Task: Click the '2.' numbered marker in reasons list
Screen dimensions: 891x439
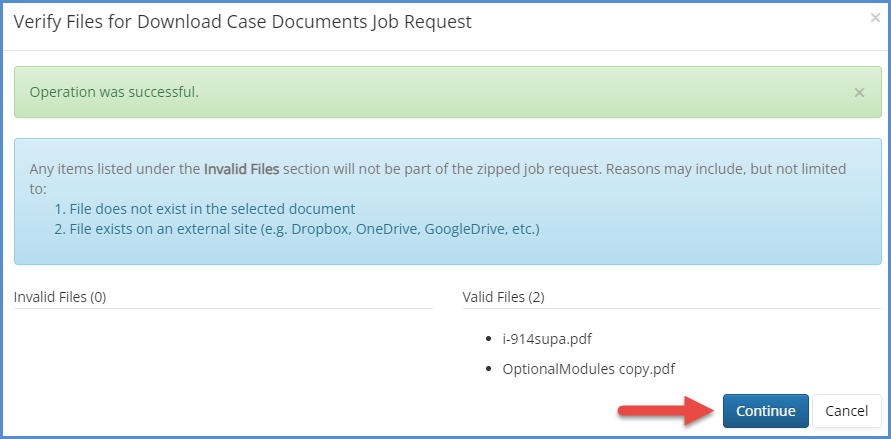Action: click(59, 229)
